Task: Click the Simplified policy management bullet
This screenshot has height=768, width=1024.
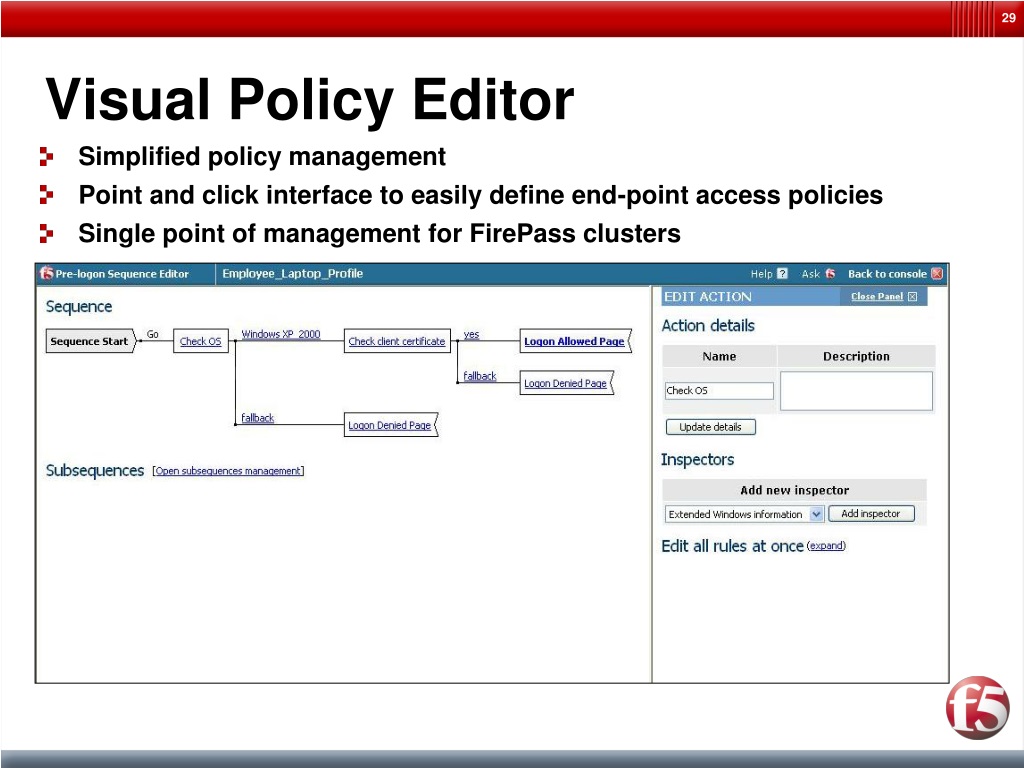Action: point(262,157)
